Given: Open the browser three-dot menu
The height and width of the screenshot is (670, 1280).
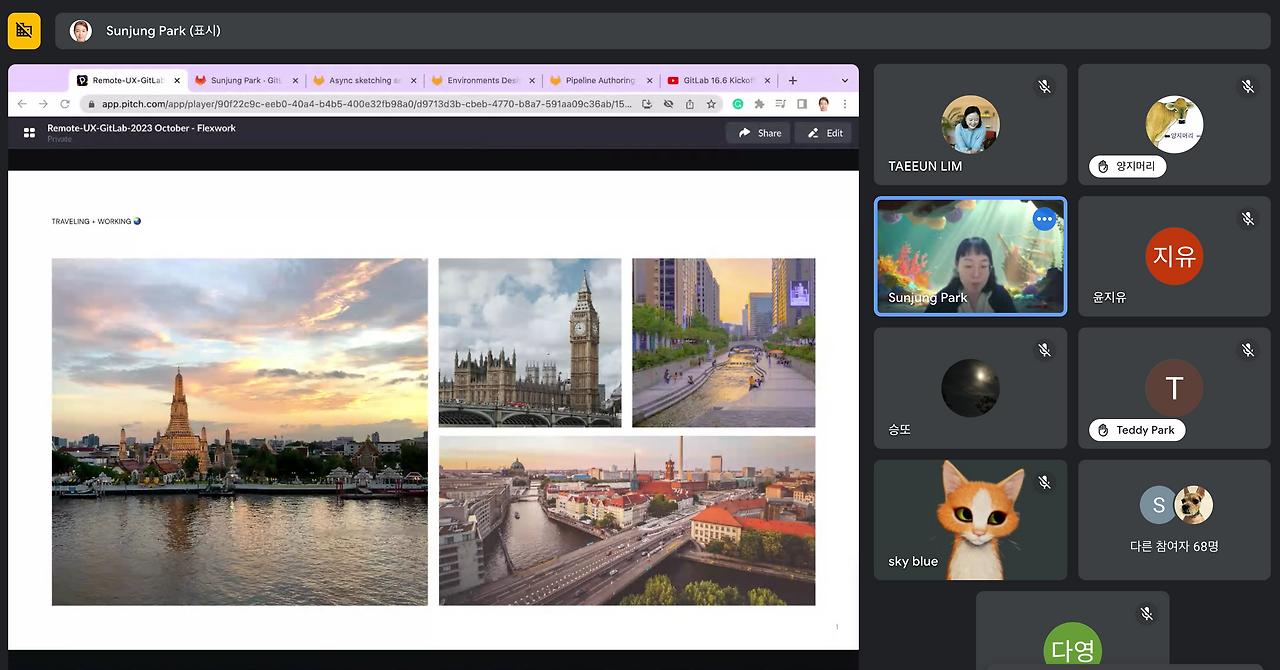Looking at the screenshot, I should point(845,104).
